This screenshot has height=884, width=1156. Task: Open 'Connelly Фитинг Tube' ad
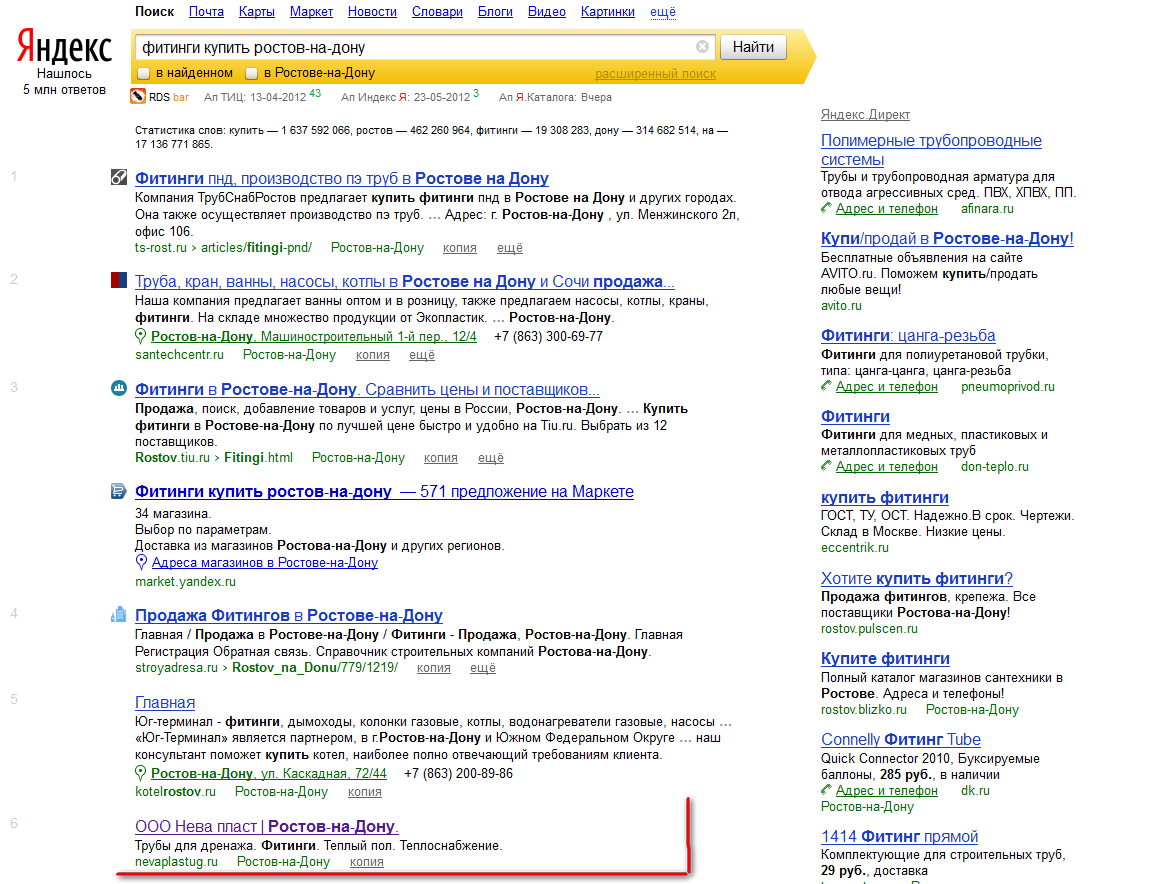[x=901, y=739]
